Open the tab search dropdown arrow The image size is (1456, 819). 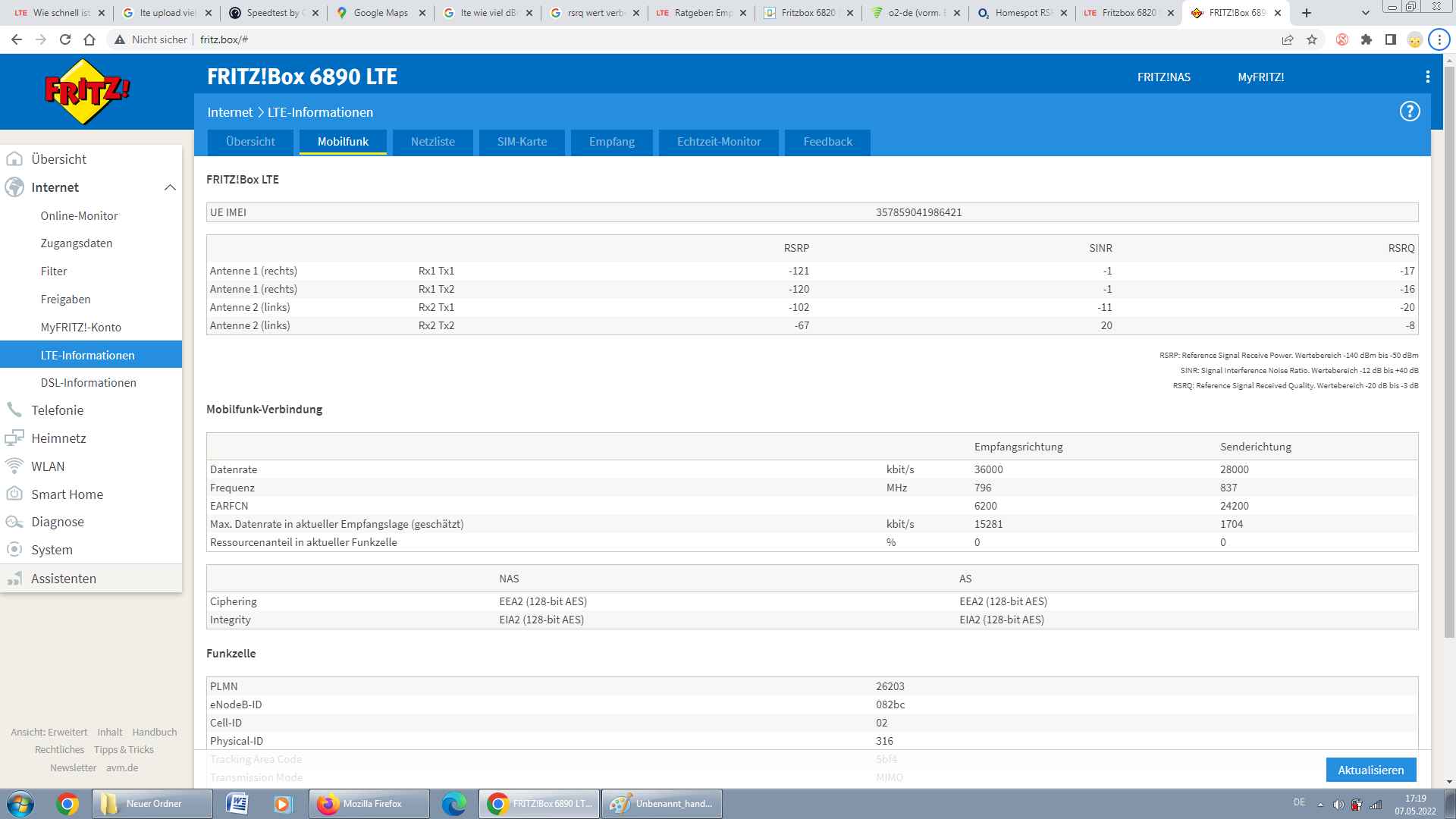tap(1366, 13)
